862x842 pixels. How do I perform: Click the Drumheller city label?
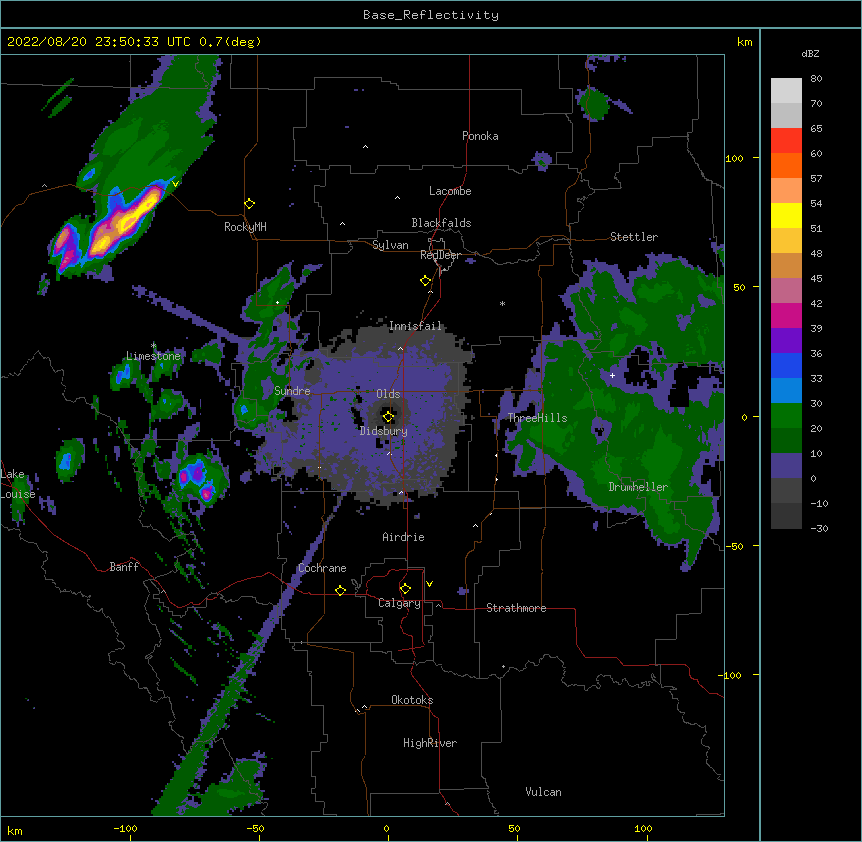coord(638,487)
